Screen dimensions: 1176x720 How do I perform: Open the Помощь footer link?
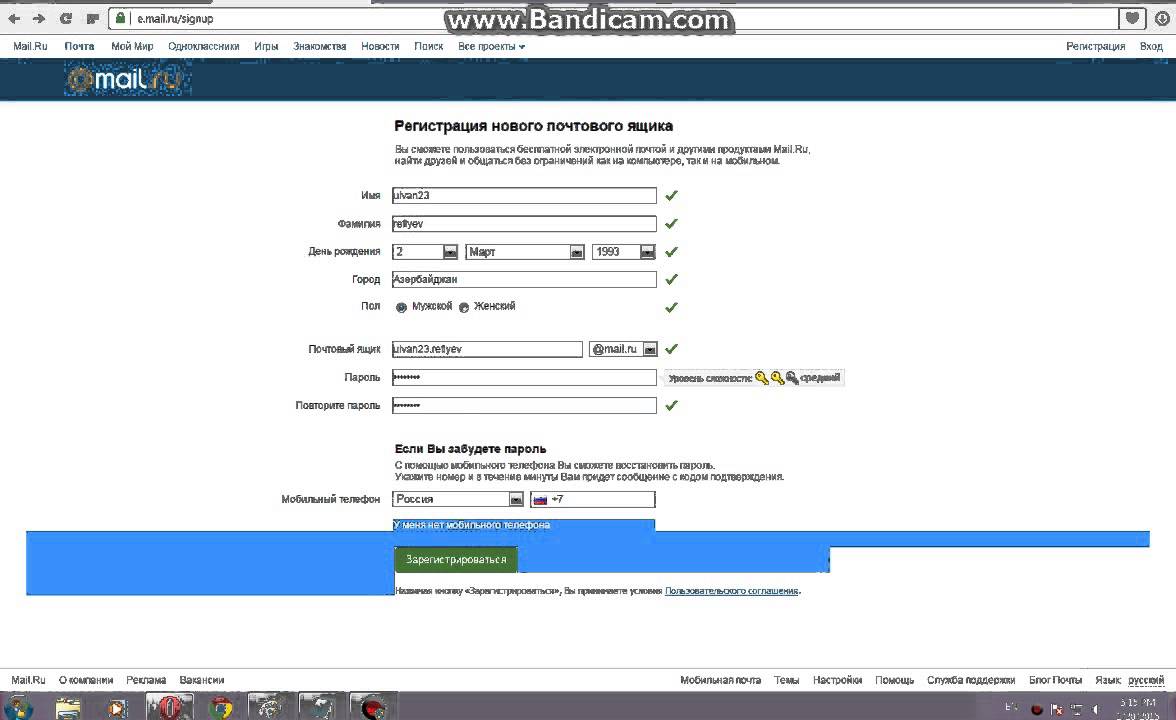point(894,680)
